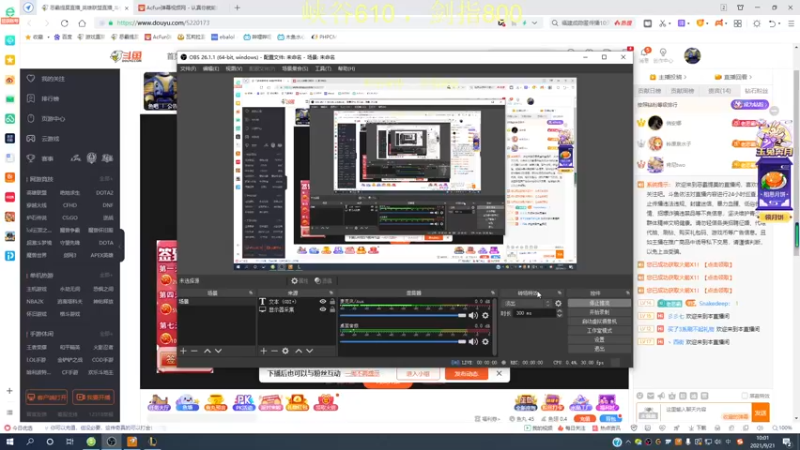Click 停止推流 in OBS controls

[x=599, y=303]
